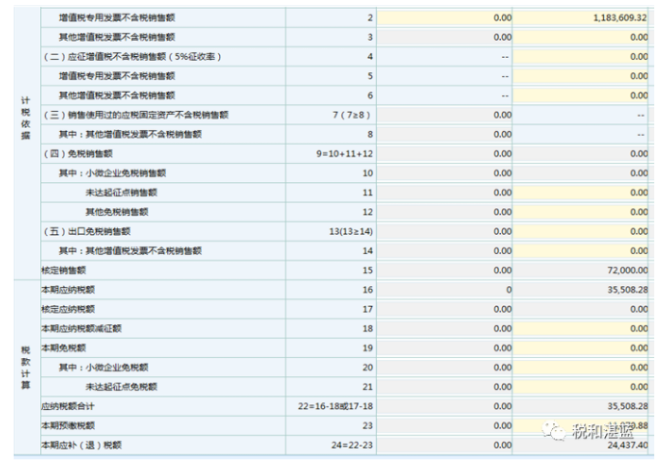Click the first-column 0 value in row 16

509,290
